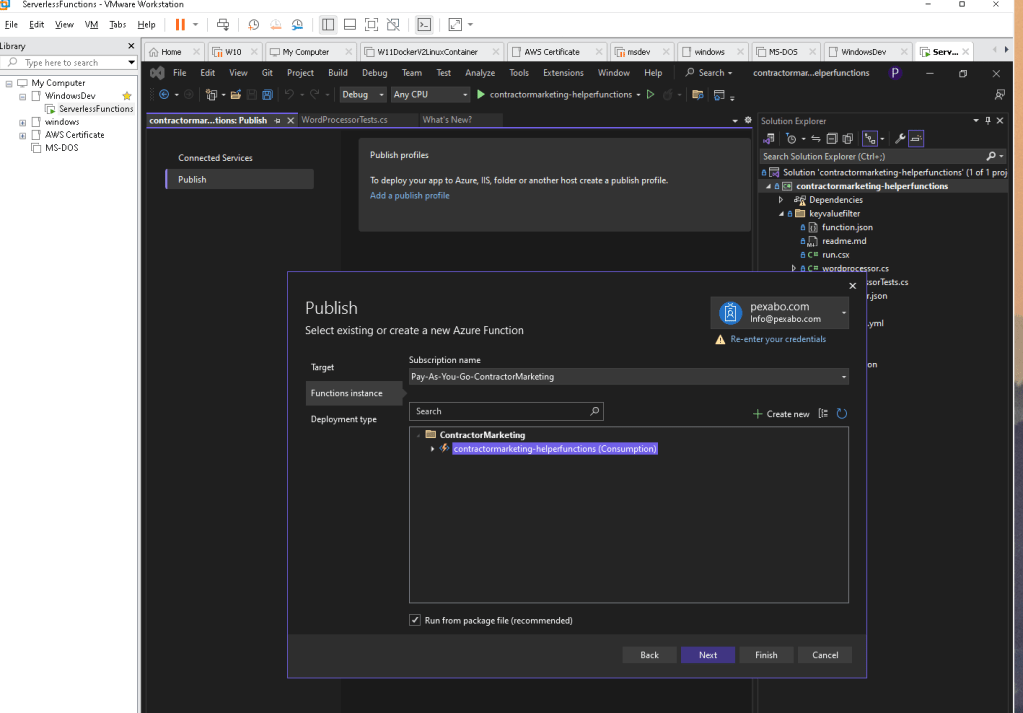Sync with active document icon
Screen dimensions: 1023x713
click(816, 138)
